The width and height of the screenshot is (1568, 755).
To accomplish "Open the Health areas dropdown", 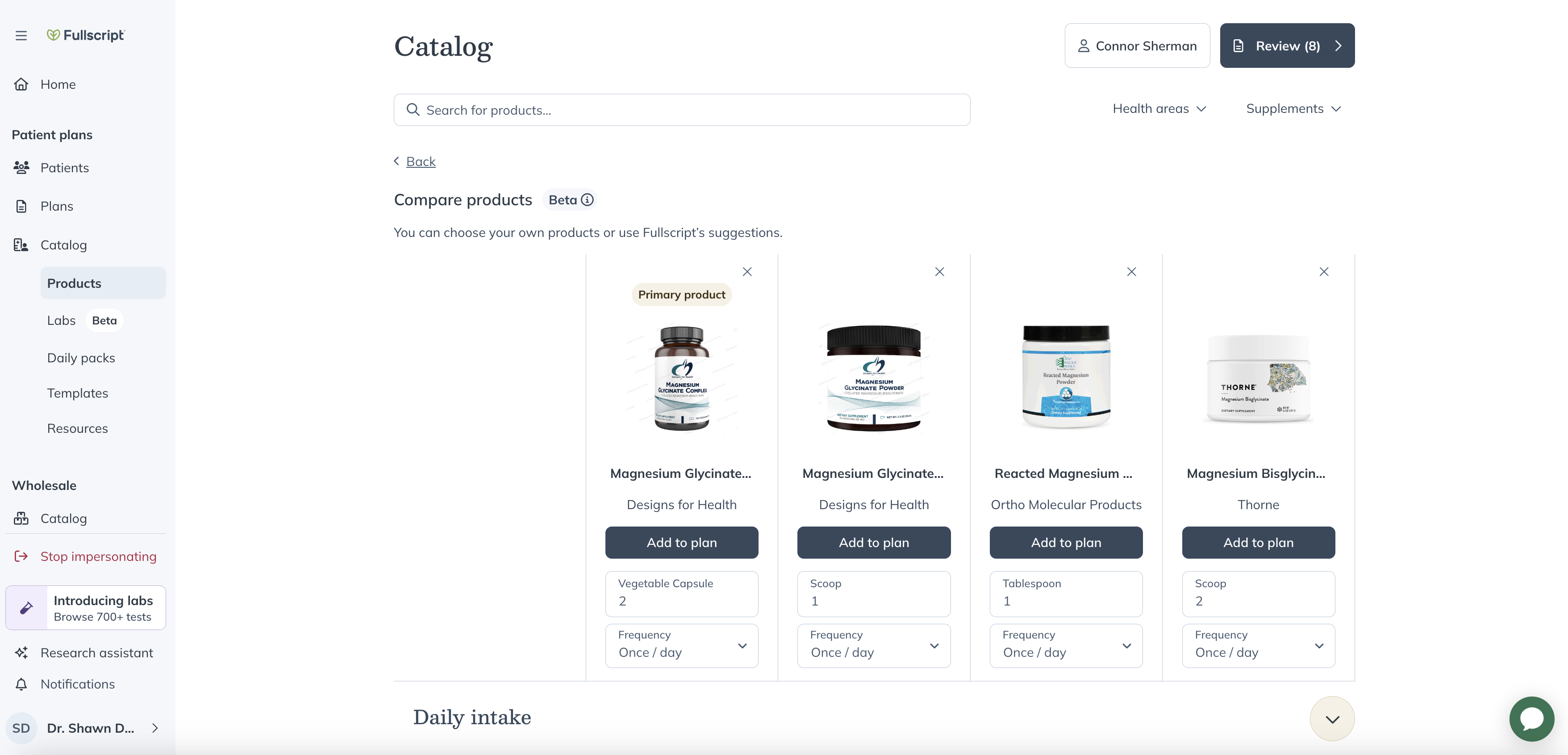I will (x=1158, y=108).
